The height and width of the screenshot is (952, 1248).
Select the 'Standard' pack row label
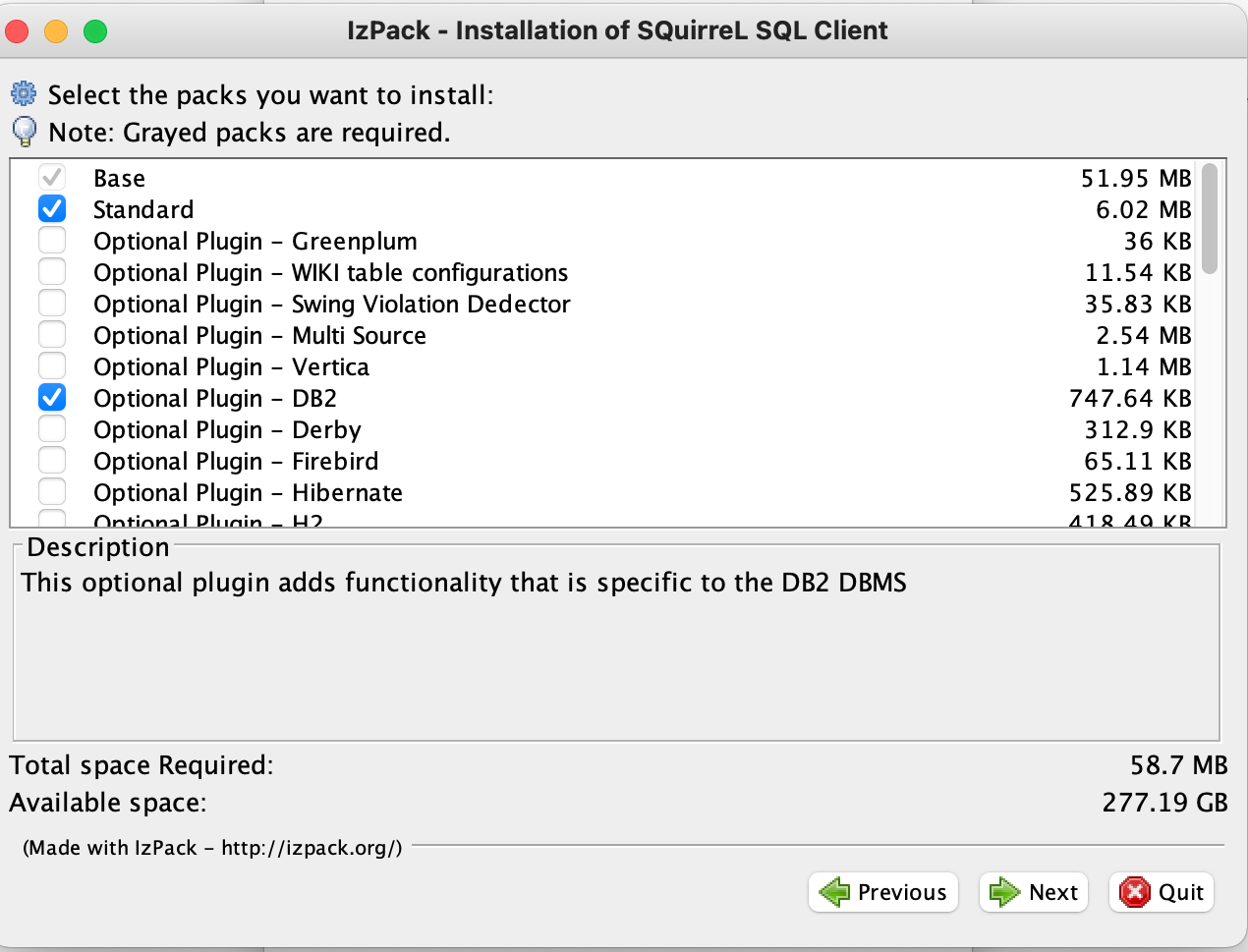pos(143,209)
